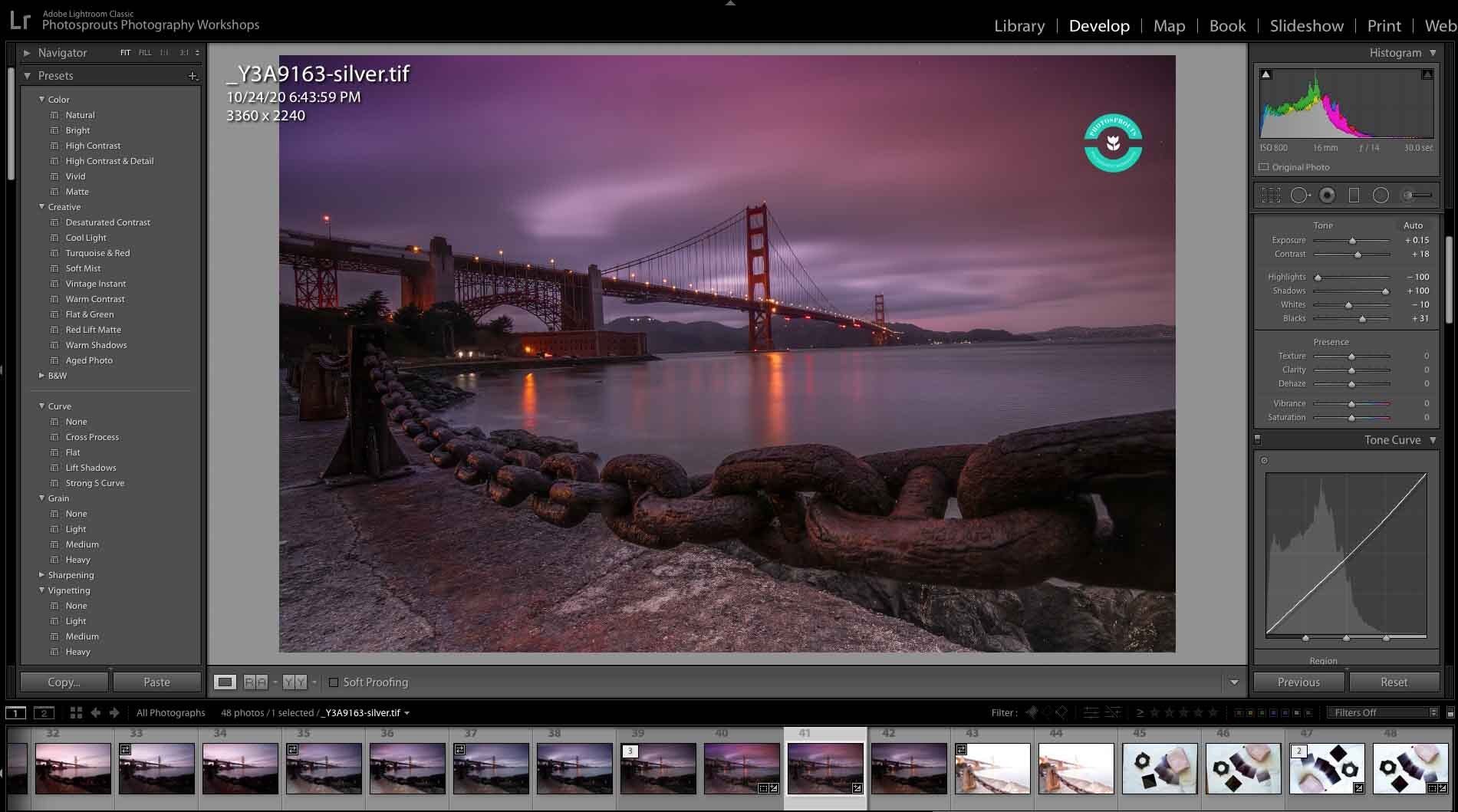This screenshot has width=1458, height=812.
Task: Switch to the Map module
Action: point(1169,25)
